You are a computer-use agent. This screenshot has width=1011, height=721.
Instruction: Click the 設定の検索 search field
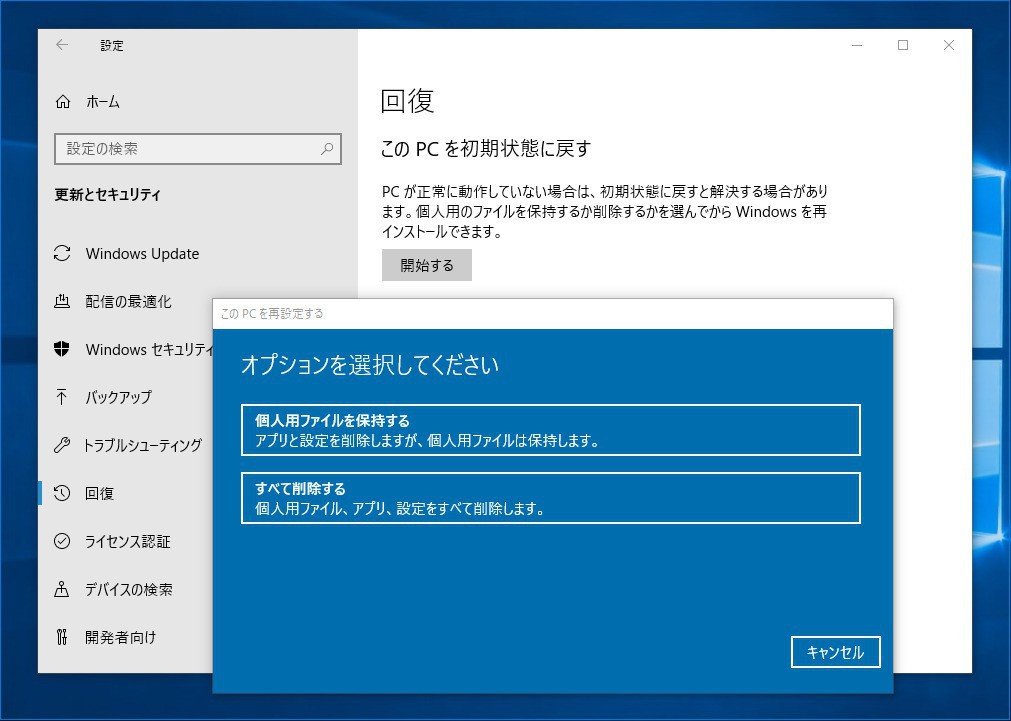click(x=198, y=149)
